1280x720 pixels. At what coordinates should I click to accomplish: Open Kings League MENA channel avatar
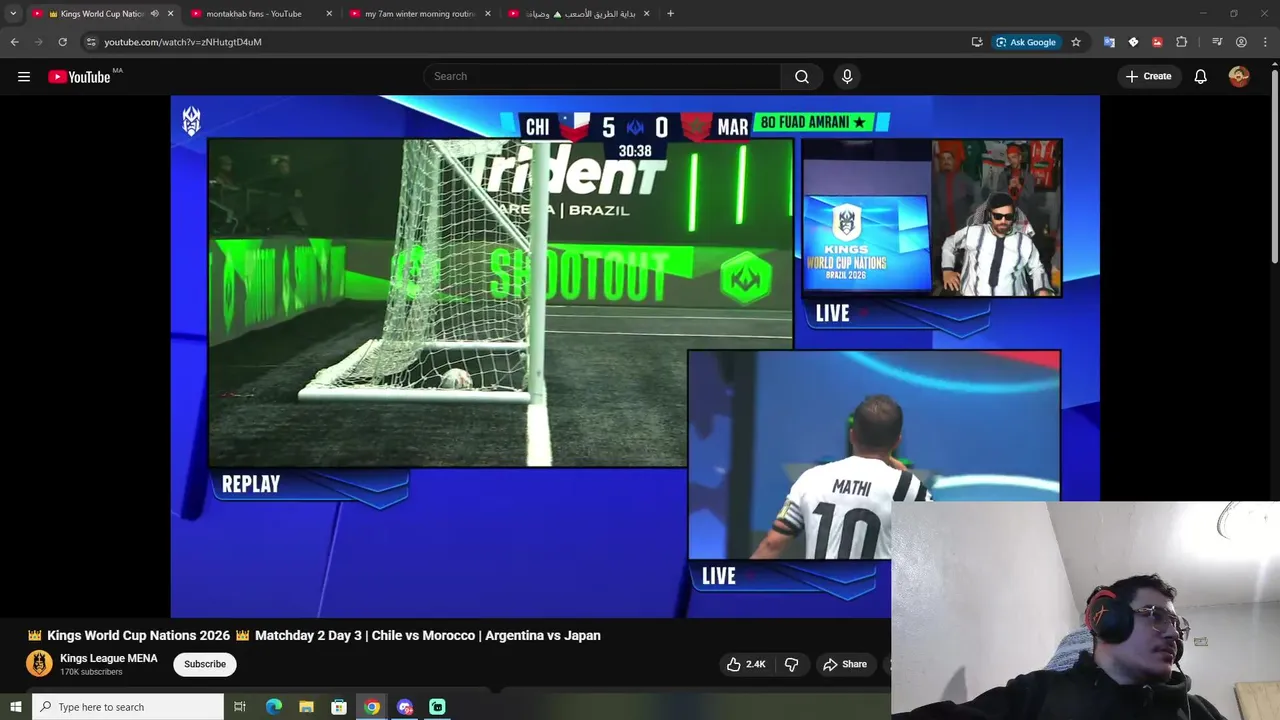39,664
